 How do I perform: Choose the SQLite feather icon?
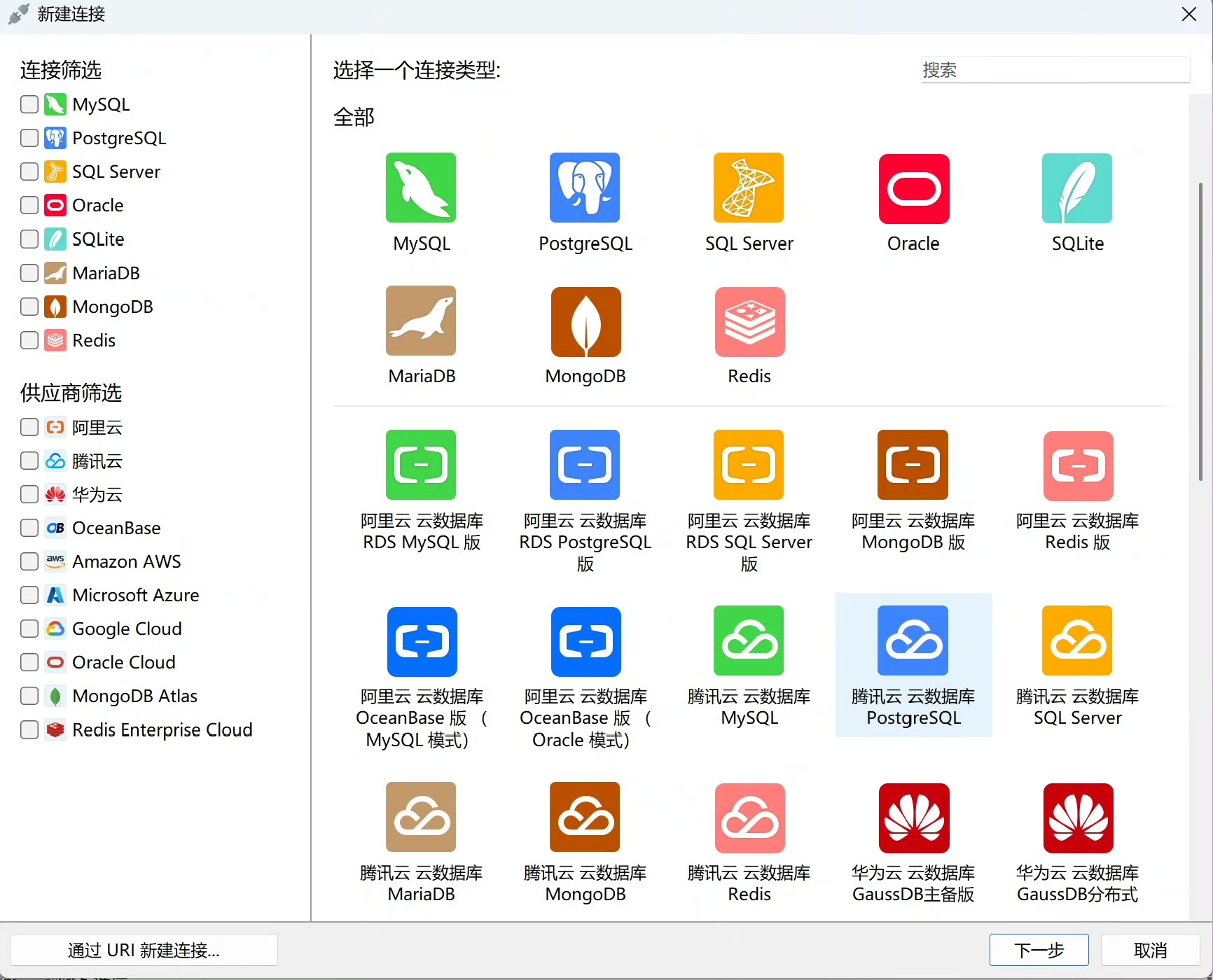(x=1077, y=188)
